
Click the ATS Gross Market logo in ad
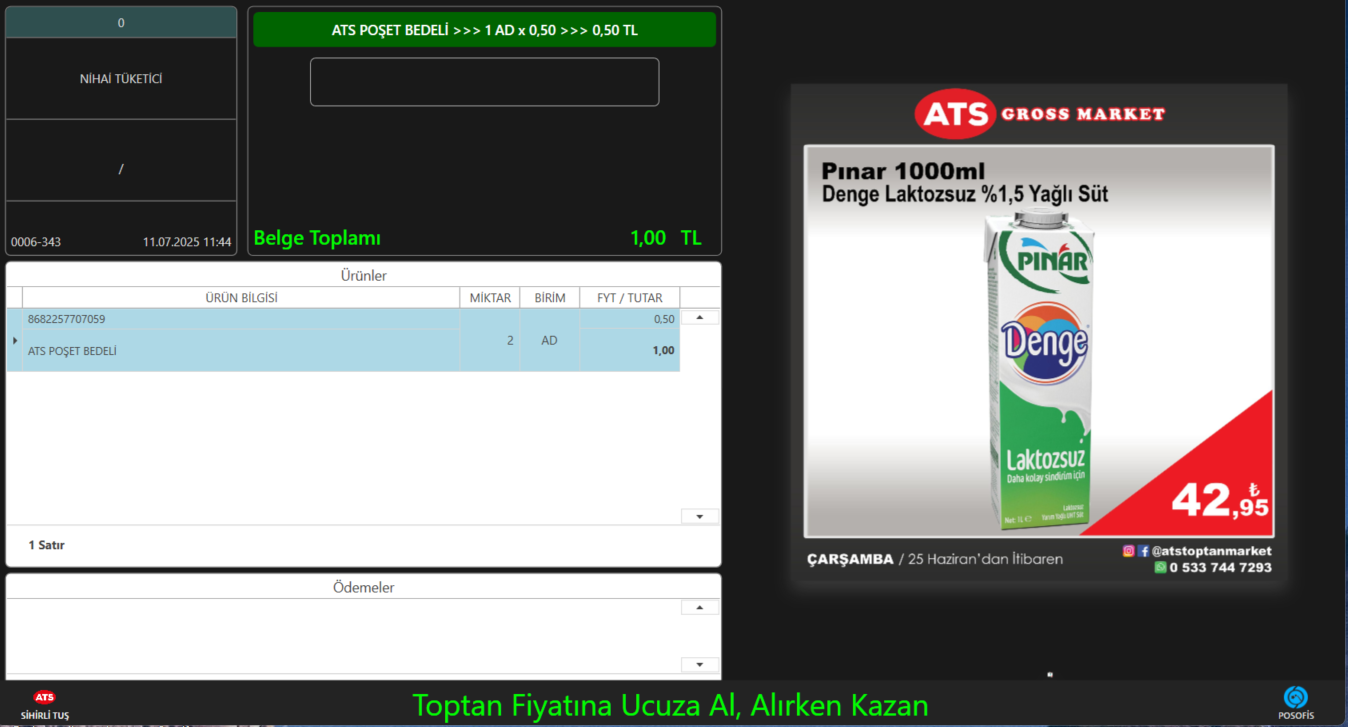1039,114
